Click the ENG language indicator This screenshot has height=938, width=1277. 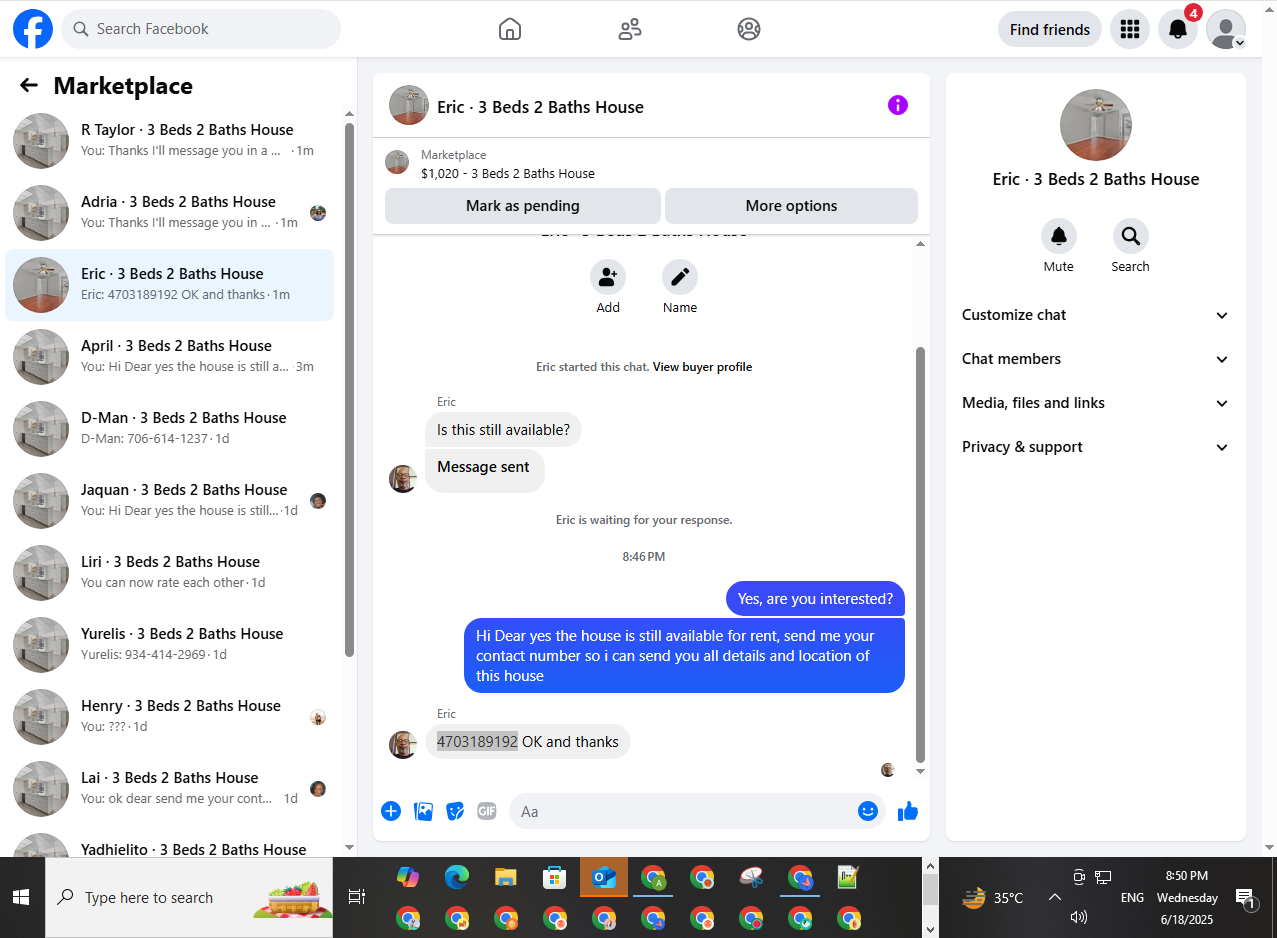click(x=1132, y=898)
